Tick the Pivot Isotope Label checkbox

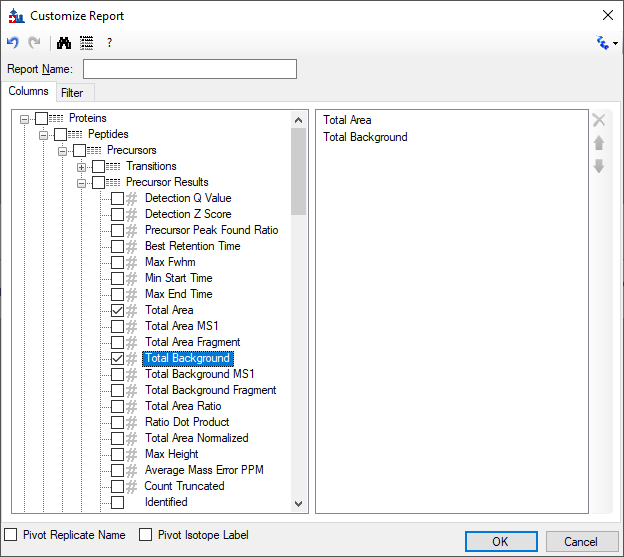pos(146,535)
